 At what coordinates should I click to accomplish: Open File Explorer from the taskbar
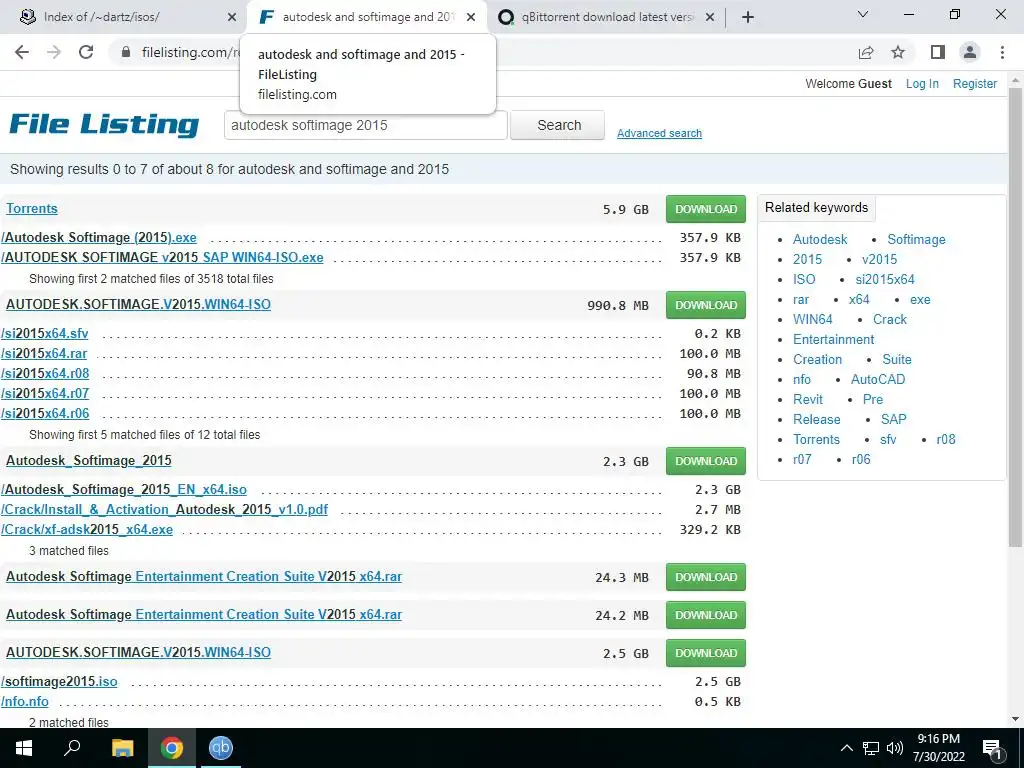122,748
